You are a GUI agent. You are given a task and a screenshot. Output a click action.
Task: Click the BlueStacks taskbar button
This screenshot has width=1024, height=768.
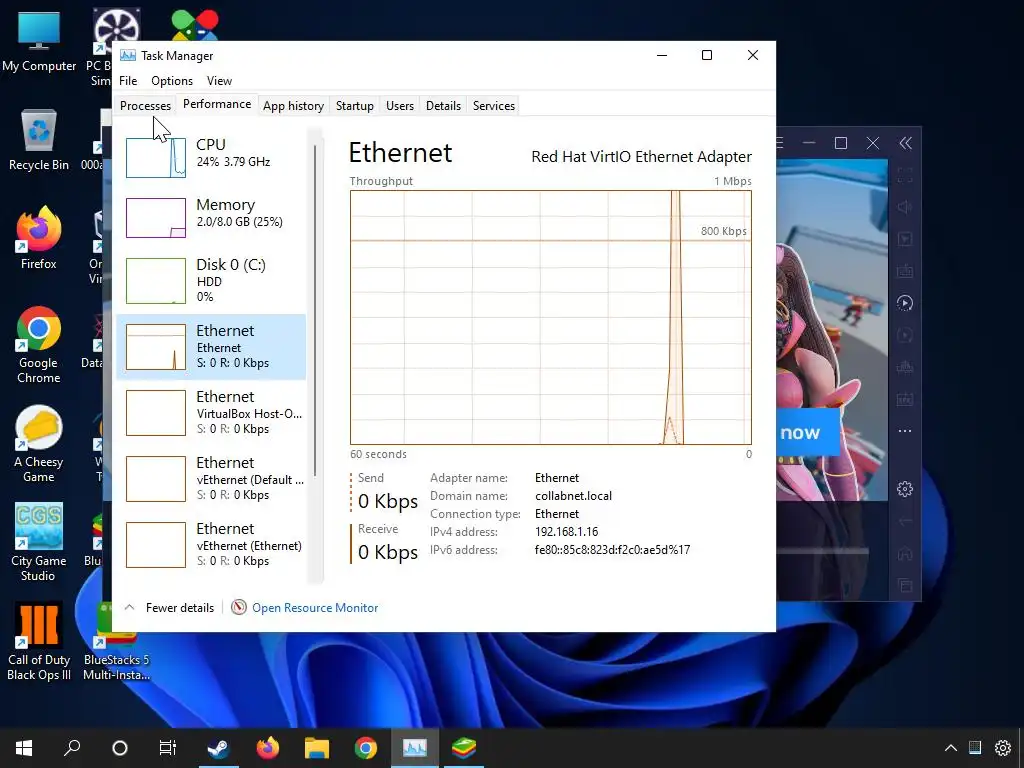click(x=464, y=748)
